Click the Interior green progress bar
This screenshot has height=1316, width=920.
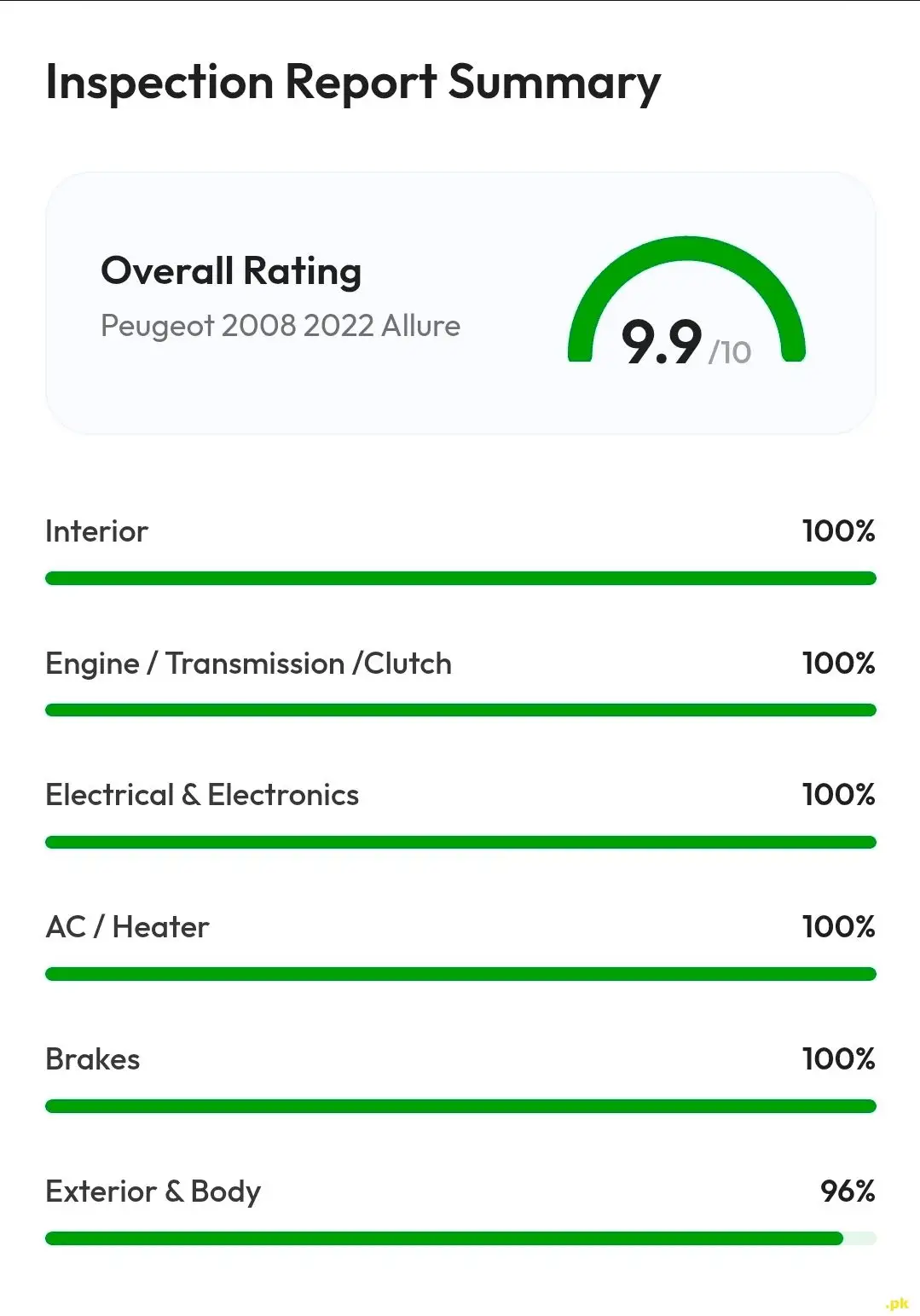[x=460, y=578]
